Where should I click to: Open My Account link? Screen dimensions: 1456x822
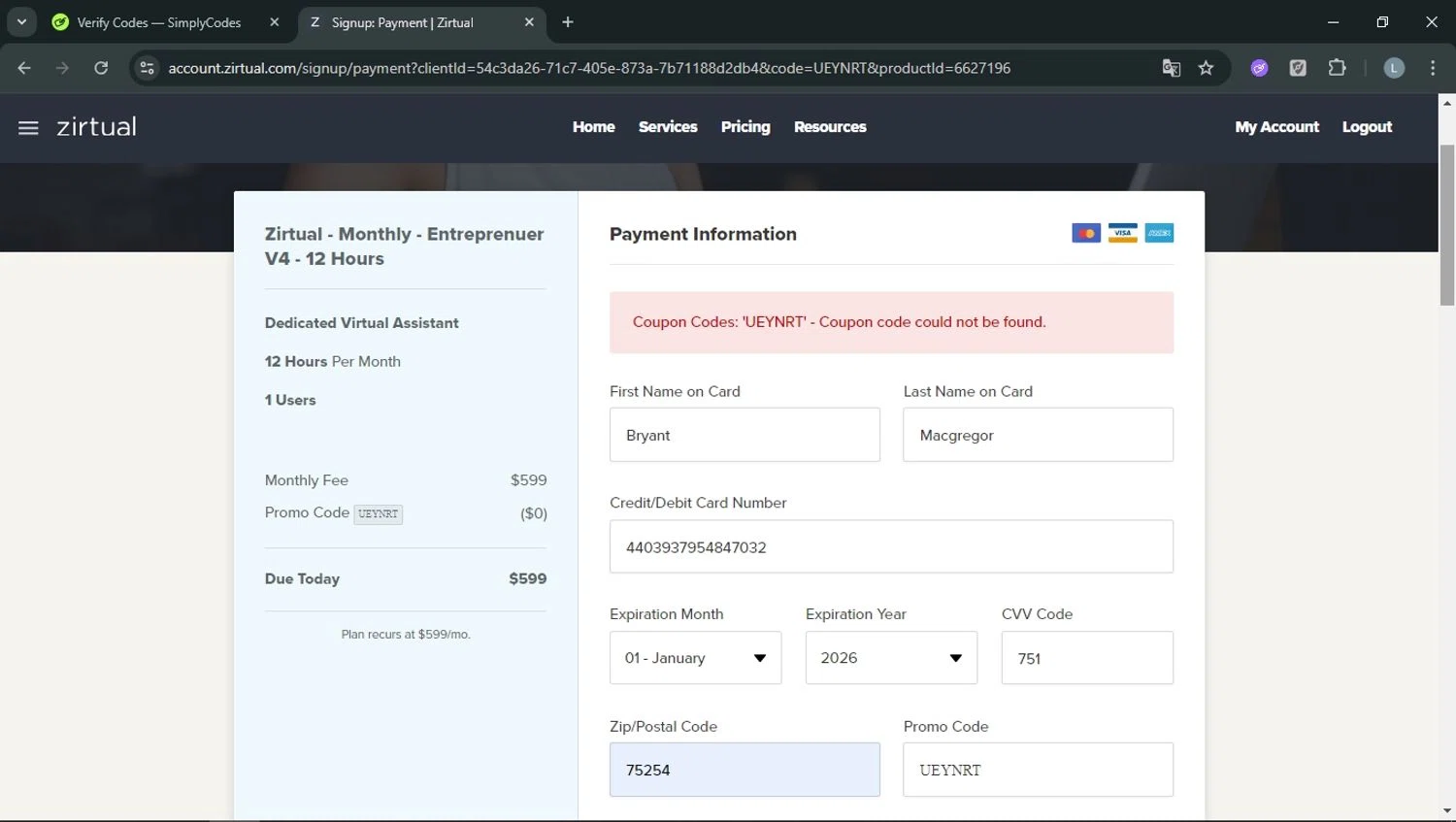pos(1276,127)
